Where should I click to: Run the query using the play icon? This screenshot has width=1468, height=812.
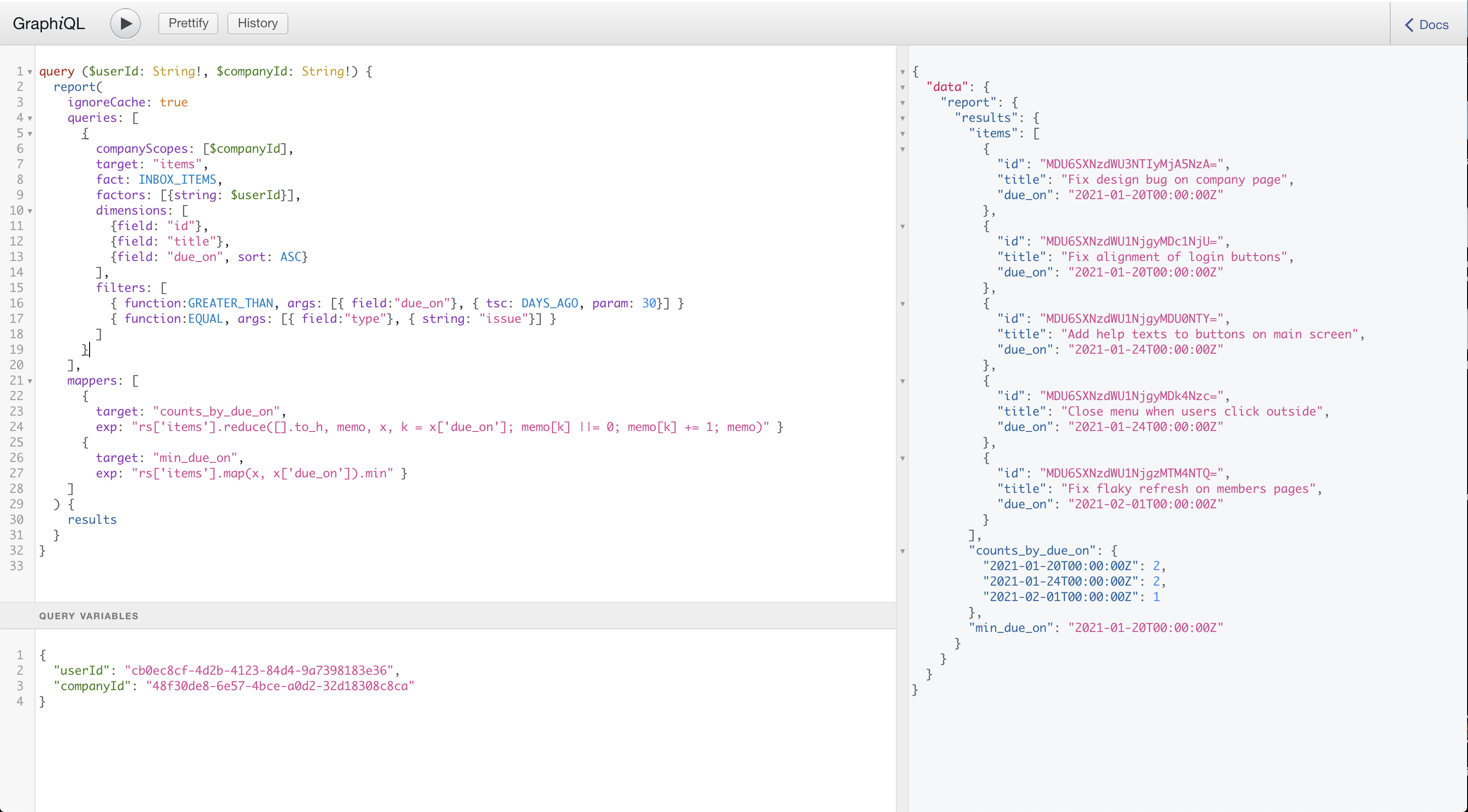coord(125,23)
